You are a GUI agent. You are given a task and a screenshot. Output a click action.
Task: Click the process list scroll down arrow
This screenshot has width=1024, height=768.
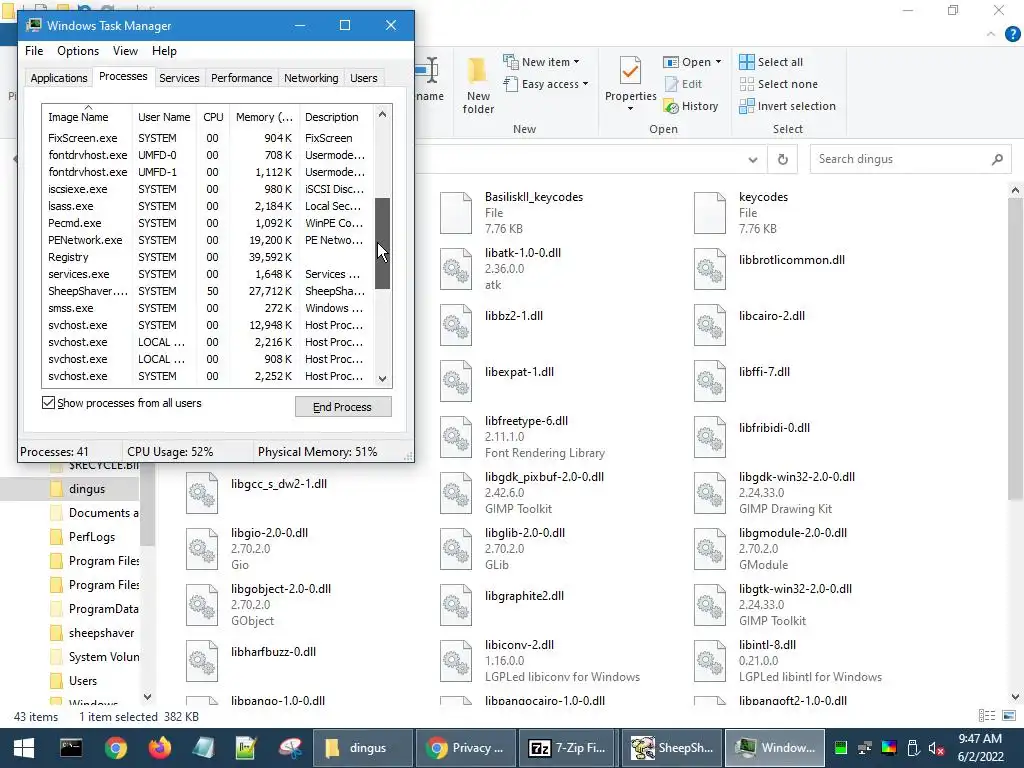pyautogui.click(x=383, y=379)
